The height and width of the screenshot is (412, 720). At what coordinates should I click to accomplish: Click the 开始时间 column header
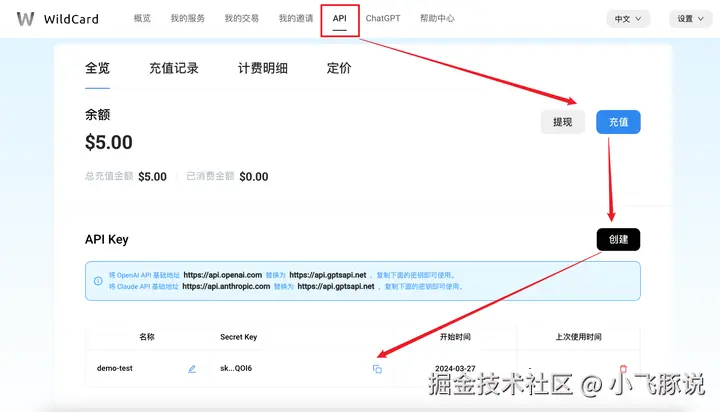pos(455,337)
